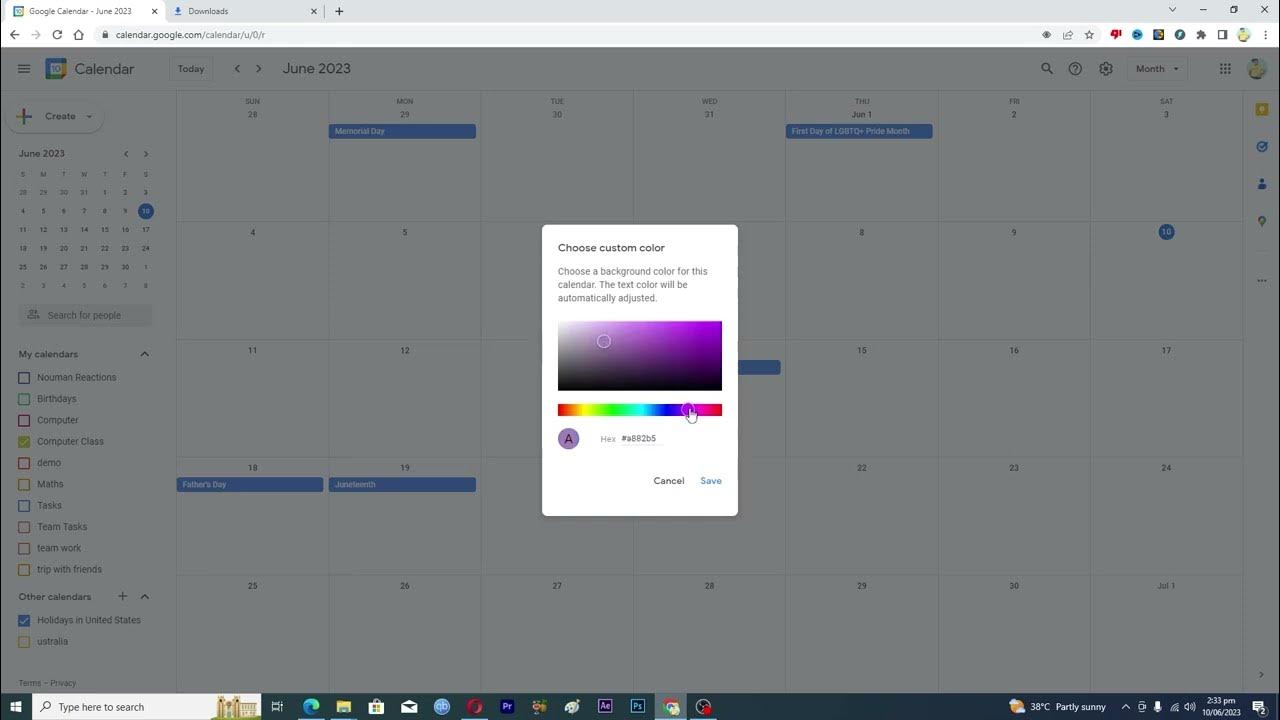The image size is (1280, 720).
Task: Open the Settings gear menu
Action: tap(1106, 69)
